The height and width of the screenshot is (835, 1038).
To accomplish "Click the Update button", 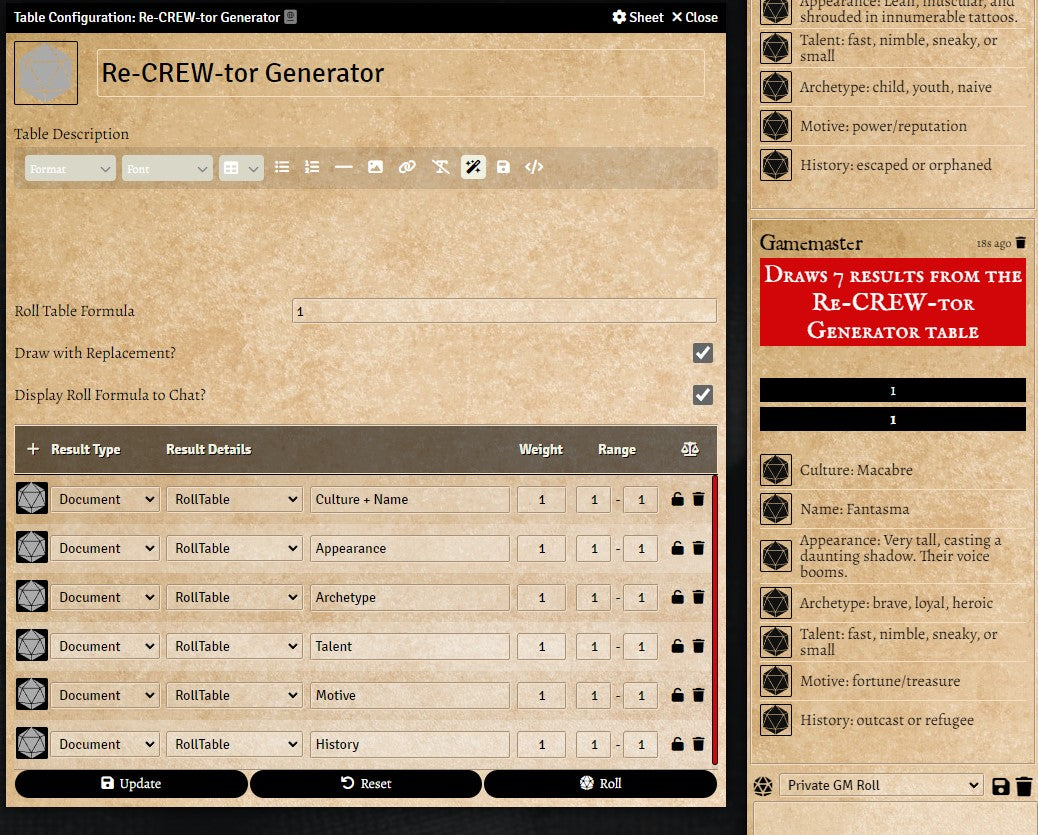I will [x=131, y=784].
